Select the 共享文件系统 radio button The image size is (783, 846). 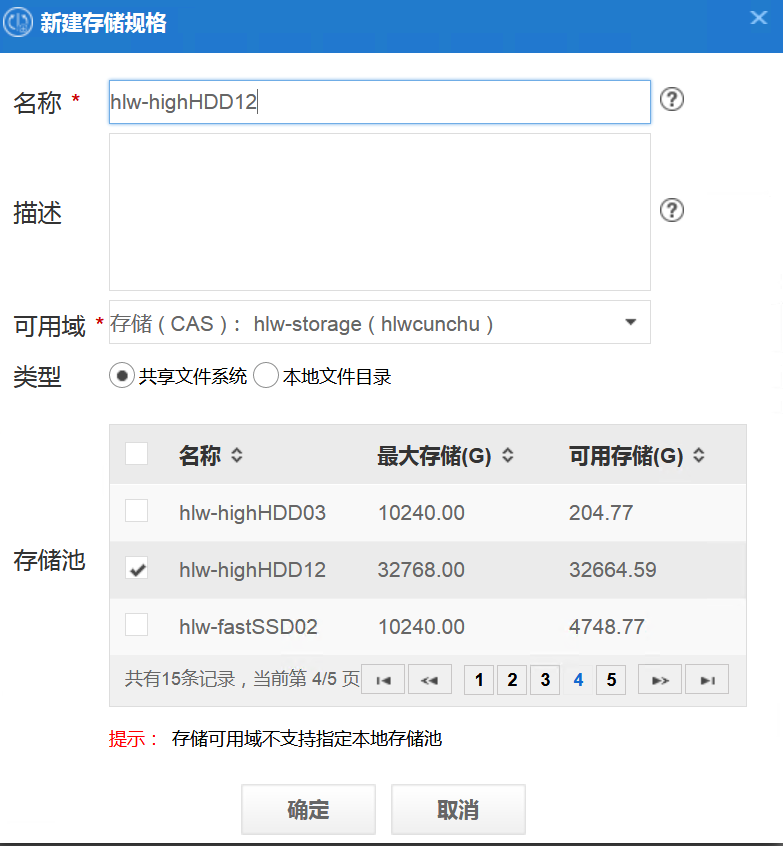[122, 376]
